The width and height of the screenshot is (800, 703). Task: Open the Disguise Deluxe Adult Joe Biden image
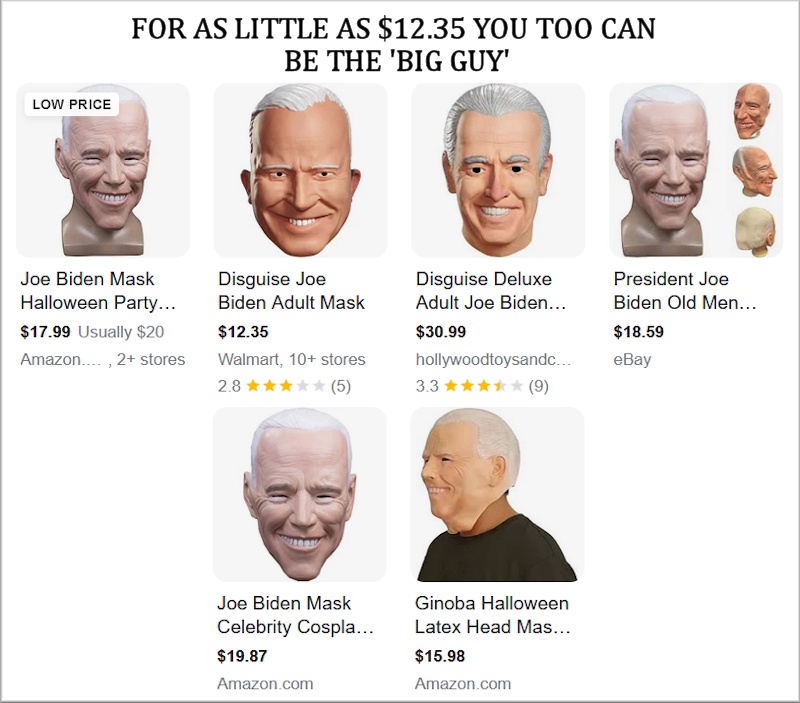coord(498,170)
